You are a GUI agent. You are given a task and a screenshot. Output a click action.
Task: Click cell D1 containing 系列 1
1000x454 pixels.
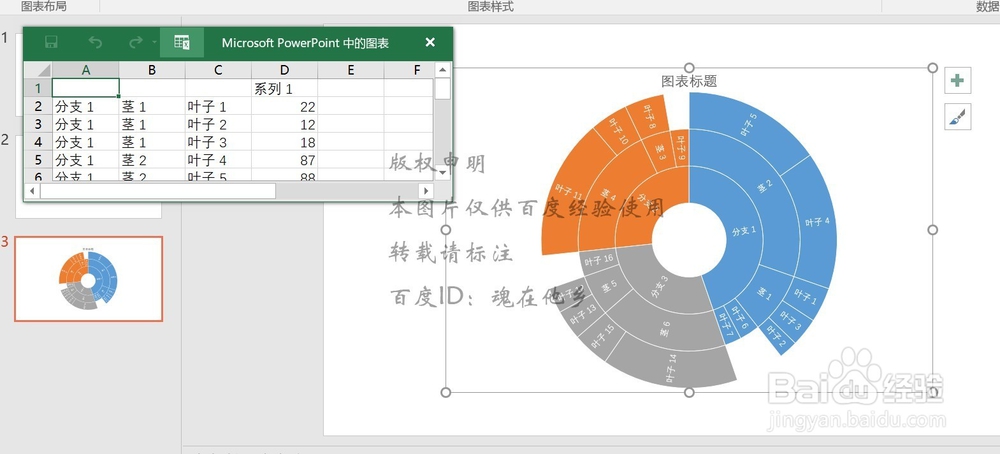(284, 88)
